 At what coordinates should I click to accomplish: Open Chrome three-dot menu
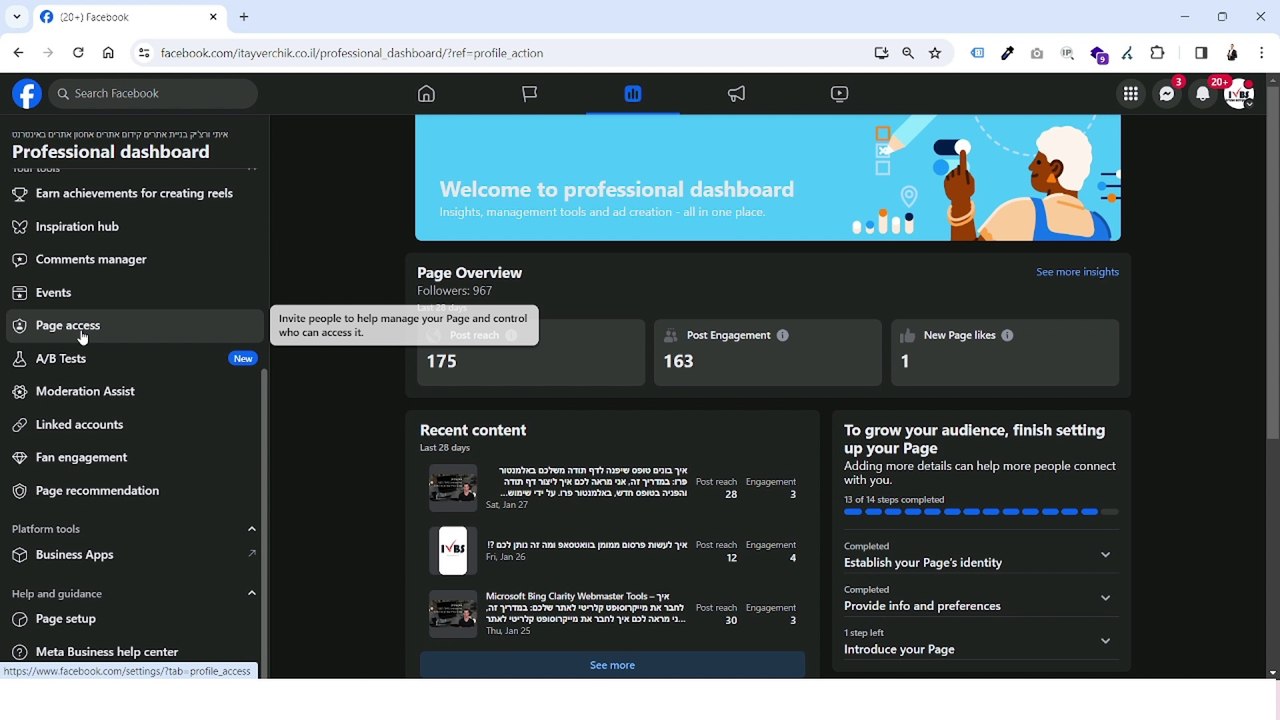(x=1262, y=53)
